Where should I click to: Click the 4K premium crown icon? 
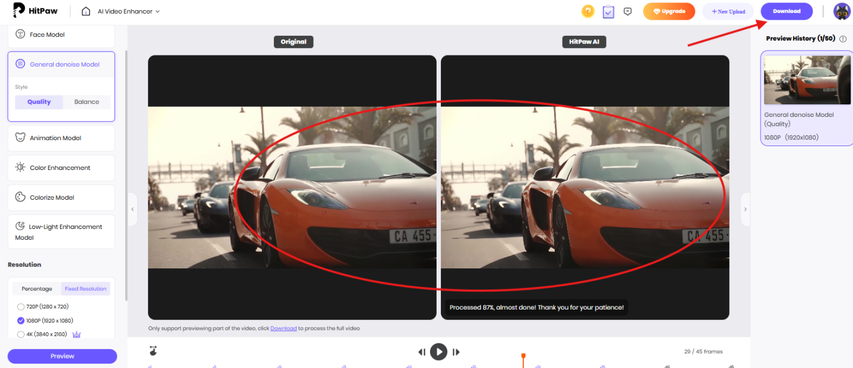tap(77, 334)
